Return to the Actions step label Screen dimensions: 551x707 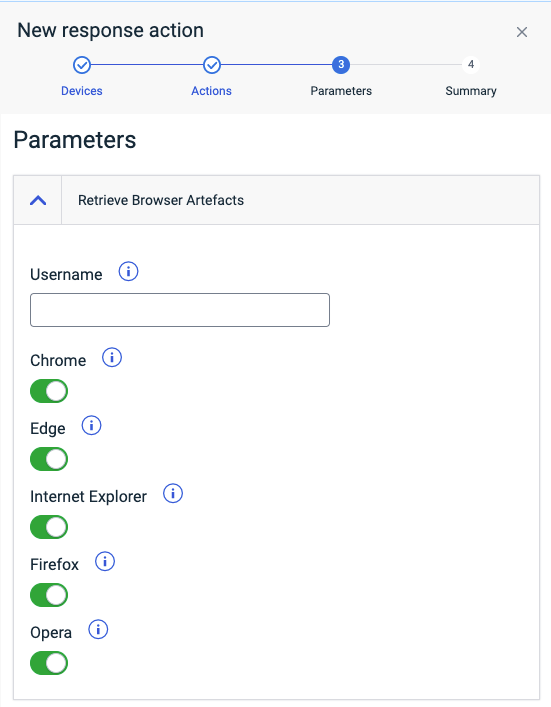click(x=211, y=91)
